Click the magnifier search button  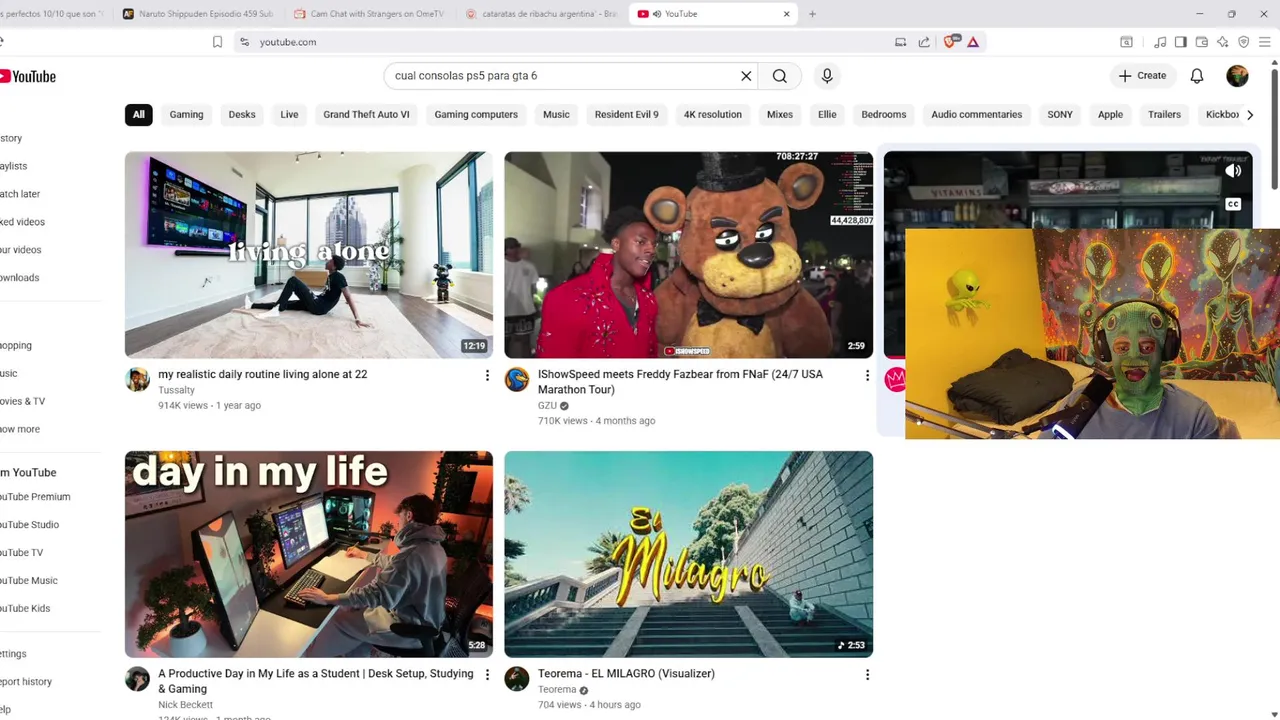click(x=780, y=76)
